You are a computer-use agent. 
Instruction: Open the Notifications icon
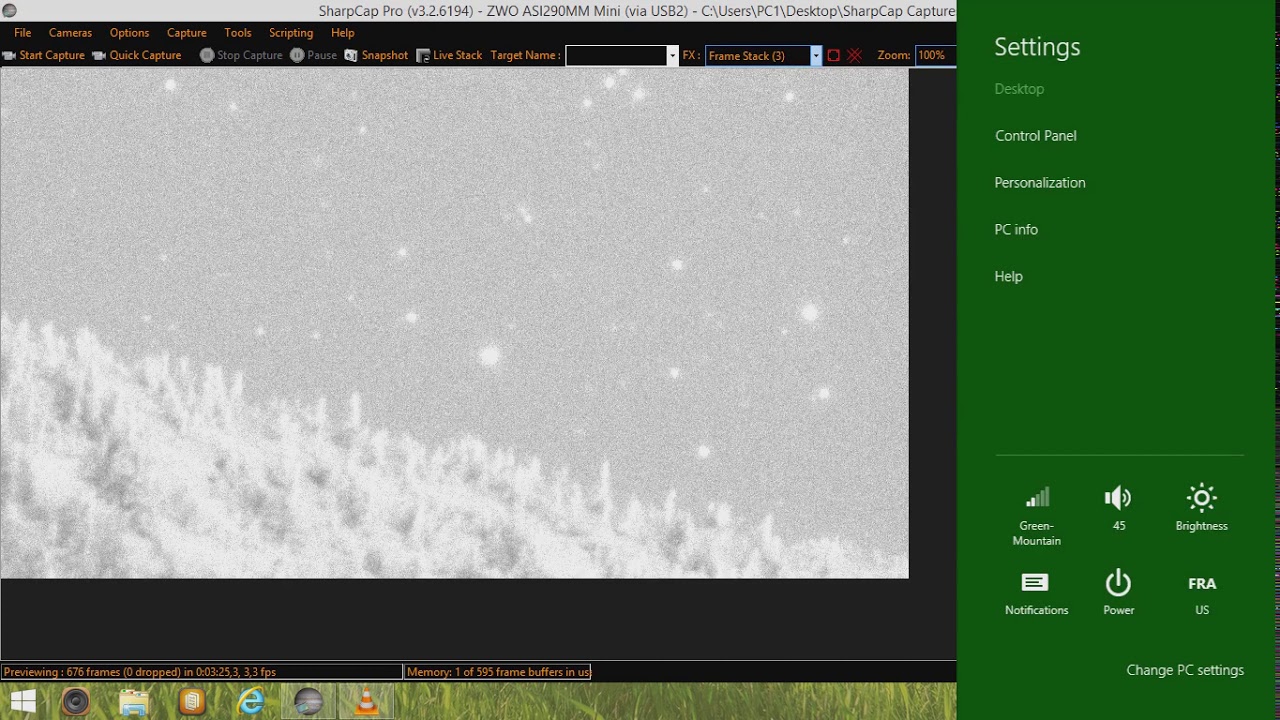point(1037,593)
